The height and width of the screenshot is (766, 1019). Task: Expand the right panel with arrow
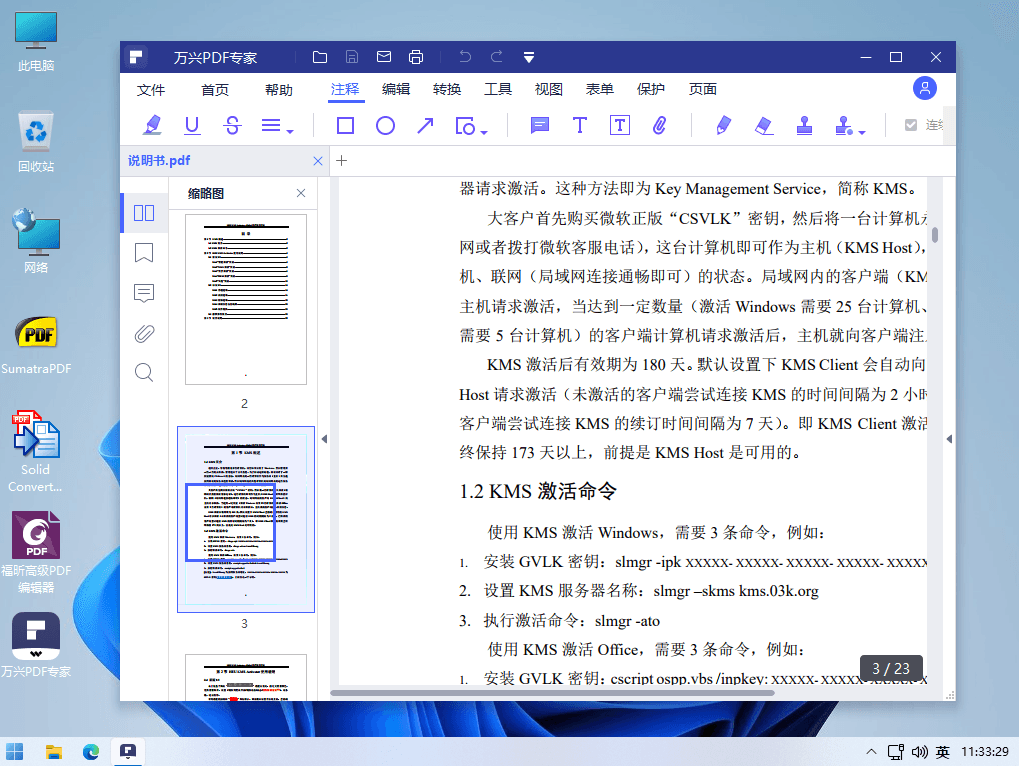(x=949, y=439)
